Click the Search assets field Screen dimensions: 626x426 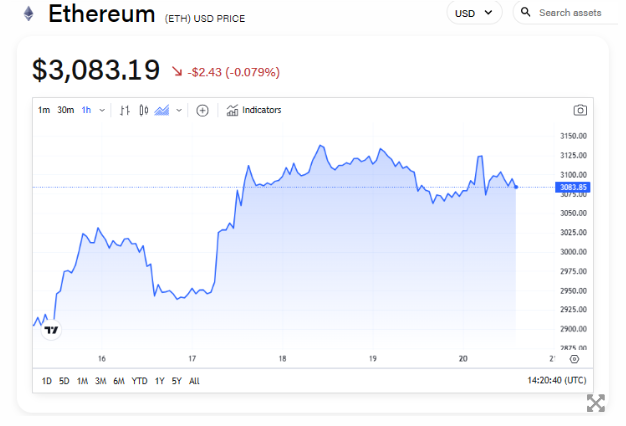point(570,13)
